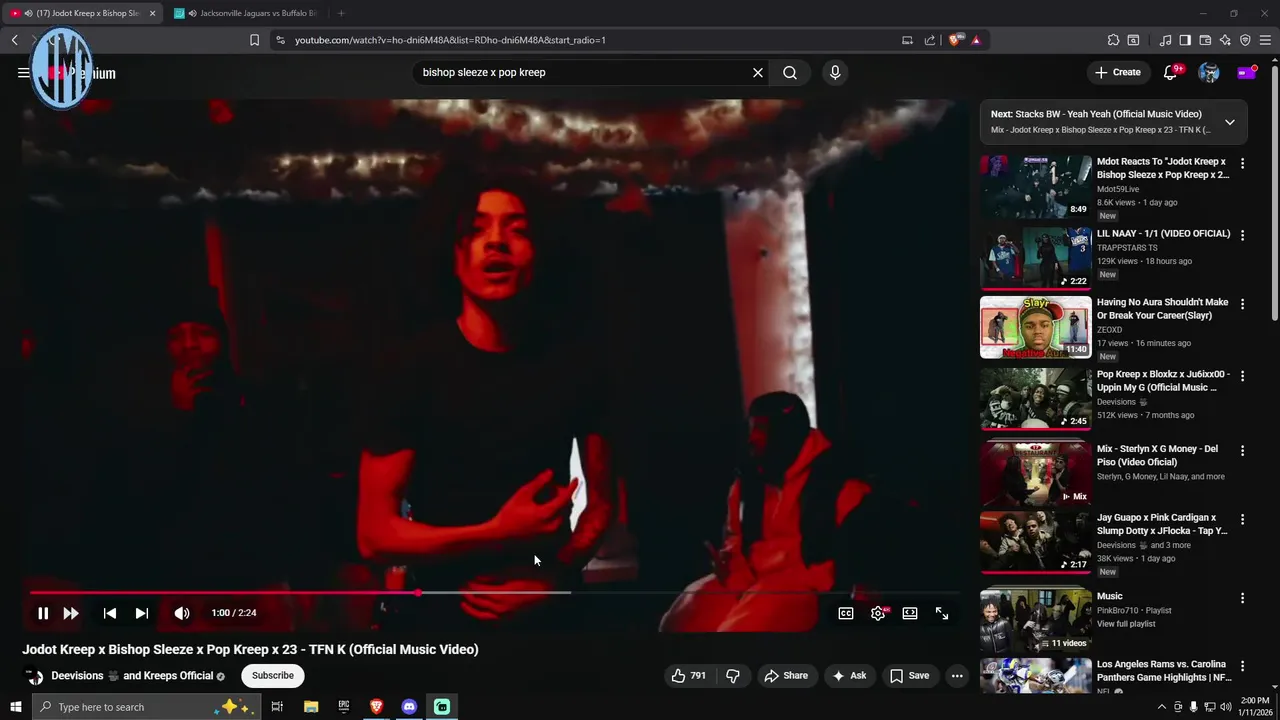Open Mdot Reacts video thumbnail
The height and width of the screenshot is (720, 1280).
(1036, 186)
